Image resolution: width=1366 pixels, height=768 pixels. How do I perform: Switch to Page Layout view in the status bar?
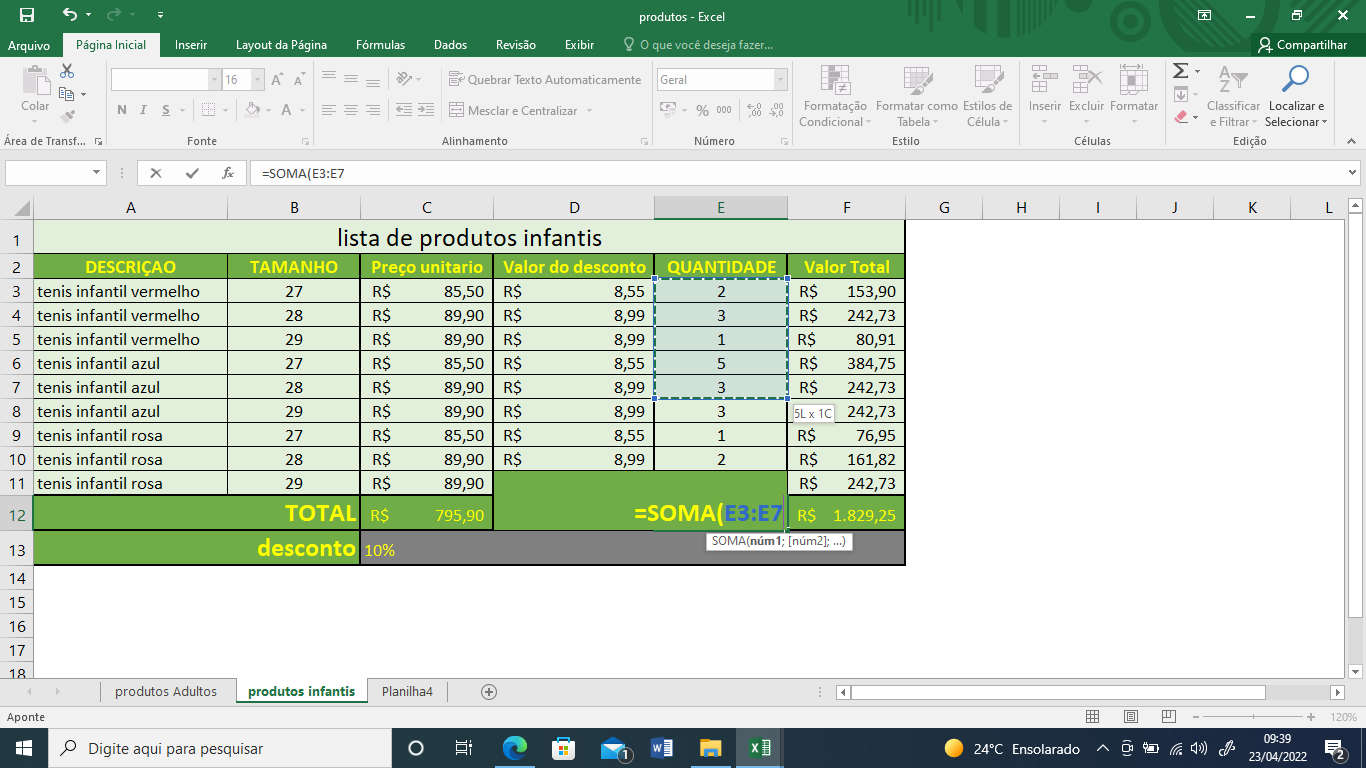point(1130,717)
